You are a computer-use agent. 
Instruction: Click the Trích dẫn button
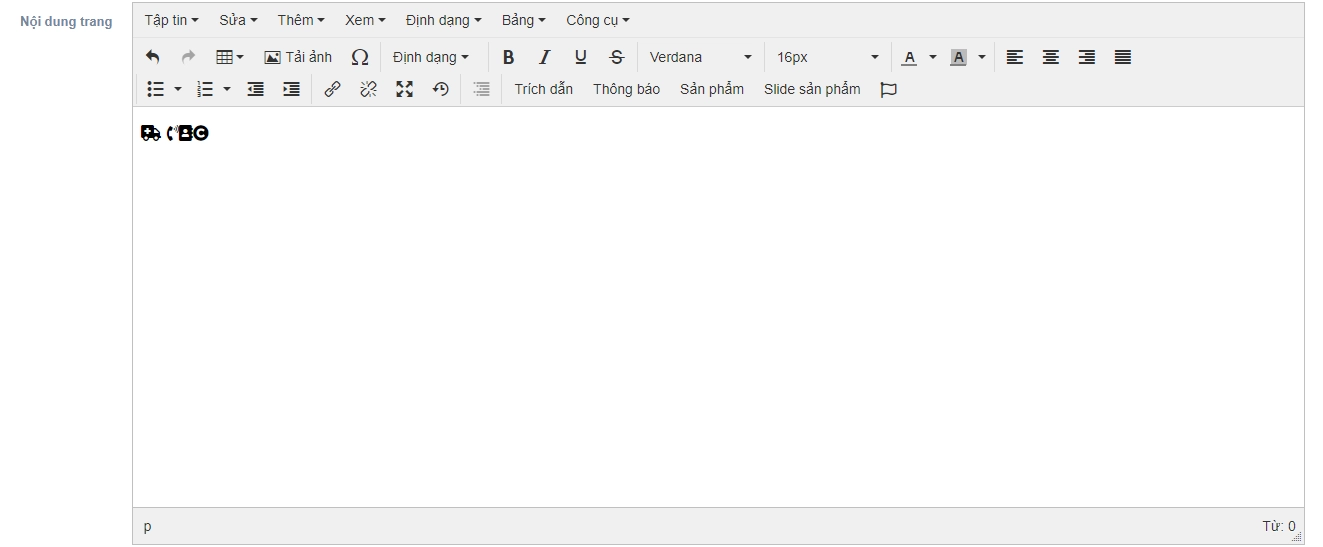point(543,89)
